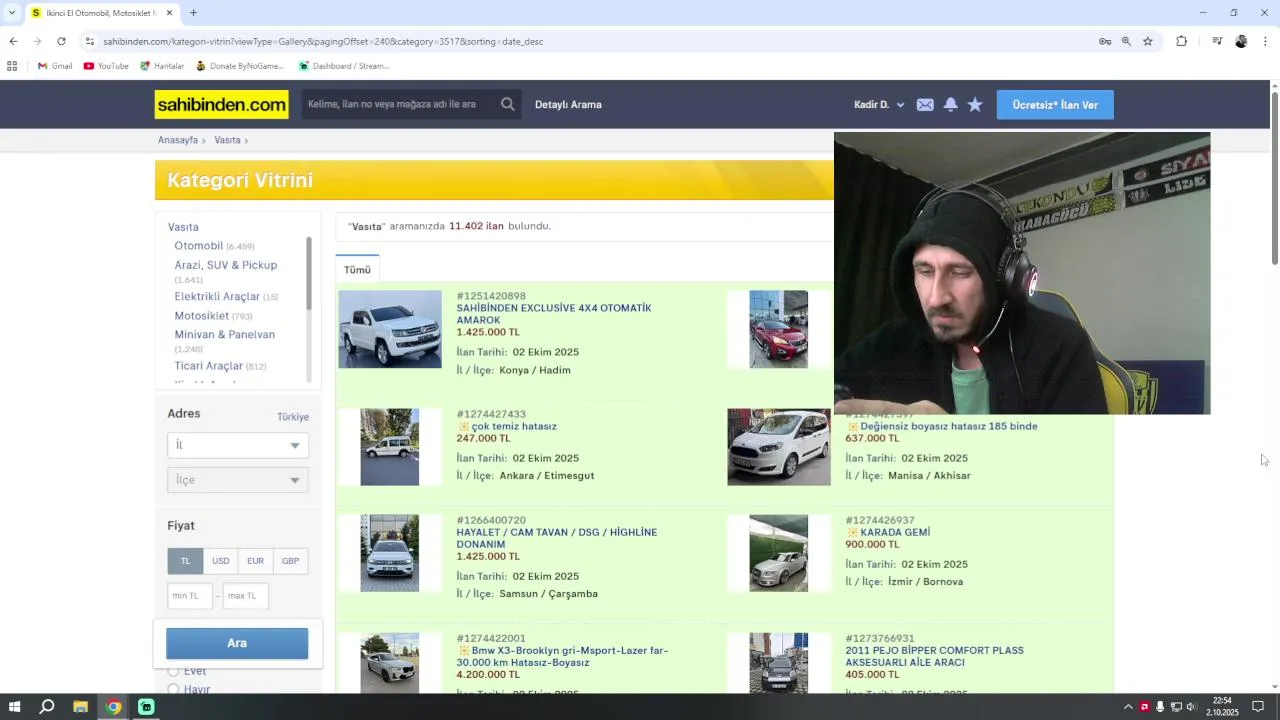Select the GBP currency toggle
Screen dimensions: 1280x720
[290, 561]
